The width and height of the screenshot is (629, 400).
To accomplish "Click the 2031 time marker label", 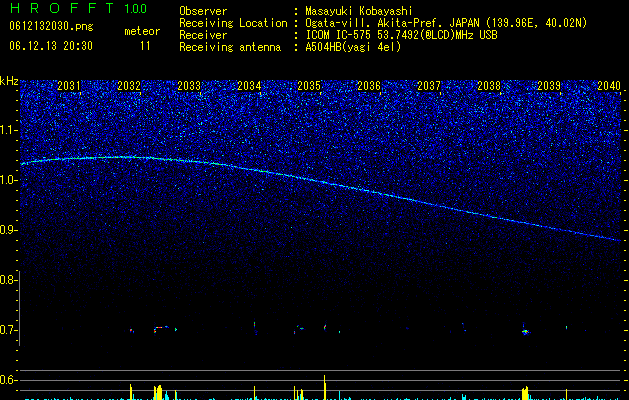I will click(69, 86).
